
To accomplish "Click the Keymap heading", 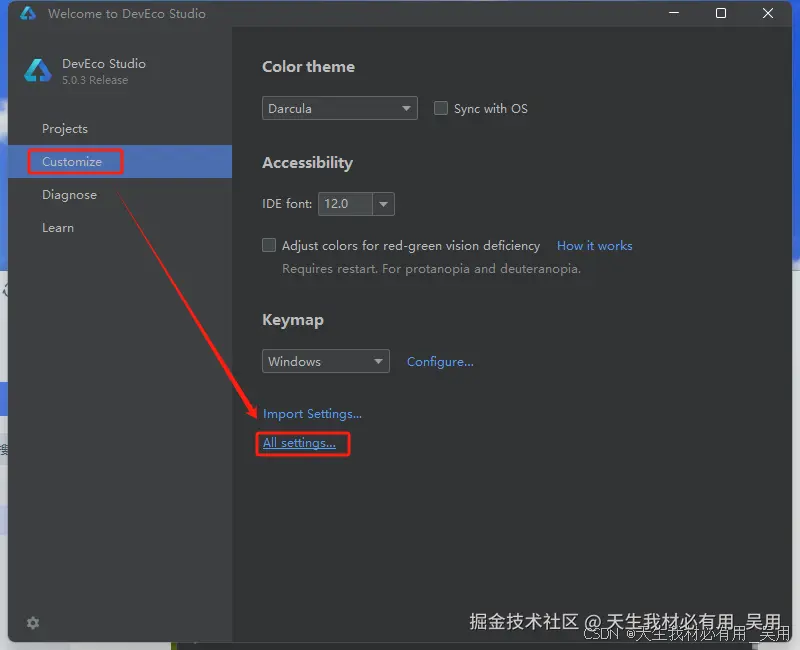I will pos(293,320).
